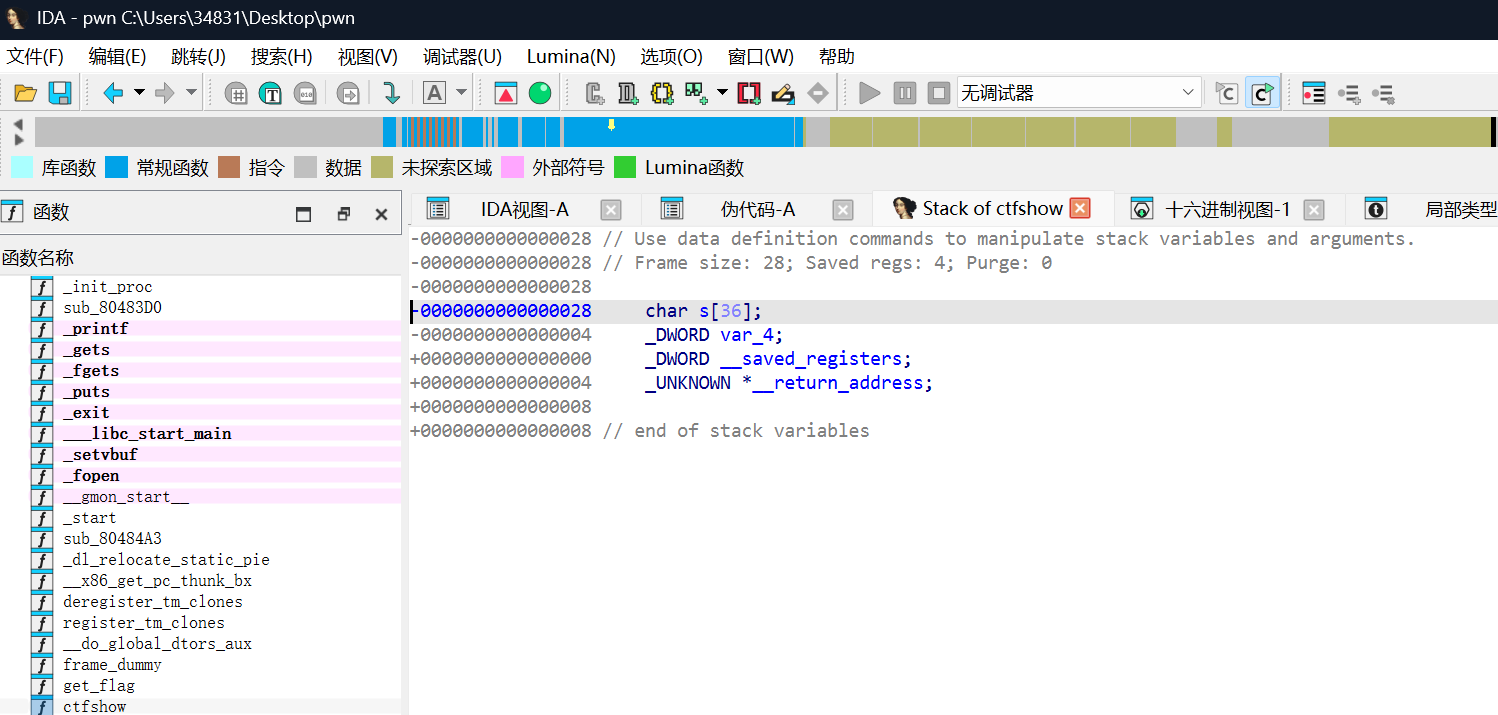
Task: Click the 'D' with plus data icon
Action: 628,94
